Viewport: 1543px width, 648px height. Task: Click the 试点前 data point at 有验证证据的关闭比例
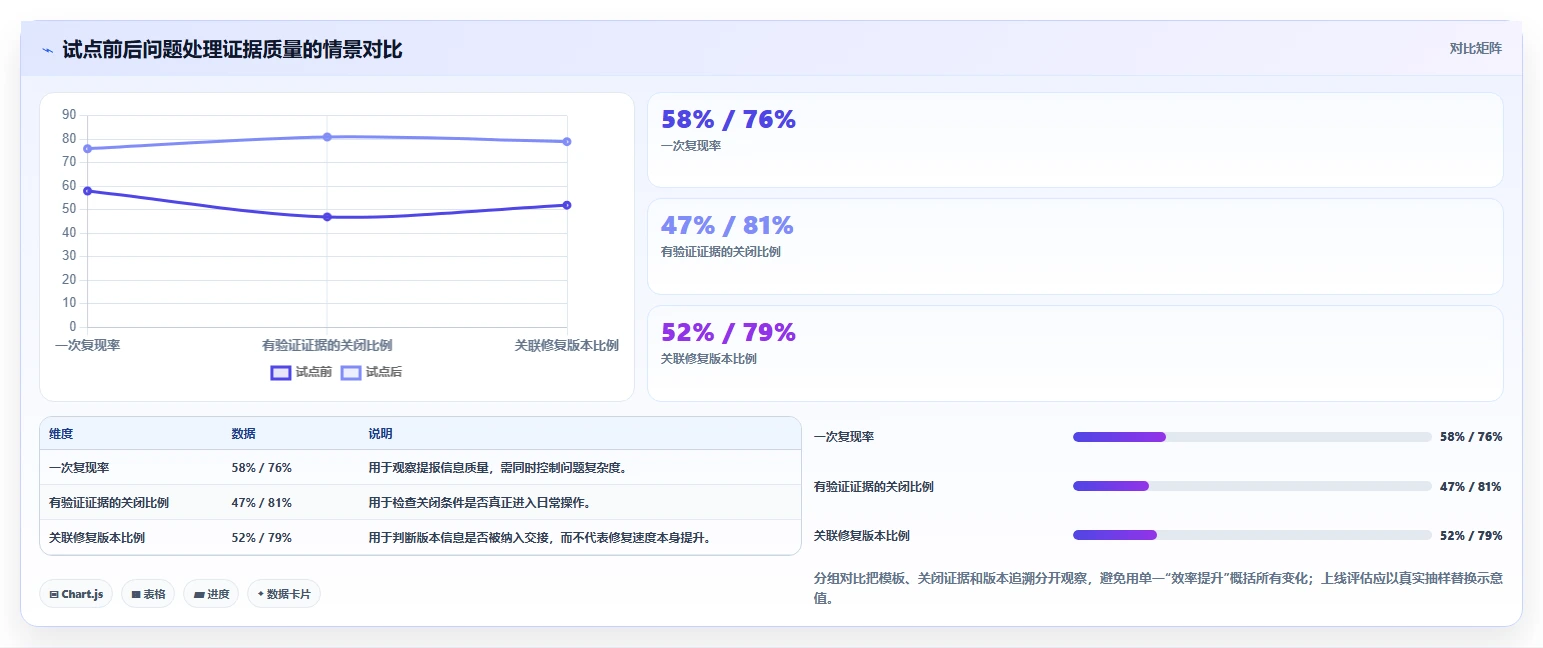click(327, 216)
